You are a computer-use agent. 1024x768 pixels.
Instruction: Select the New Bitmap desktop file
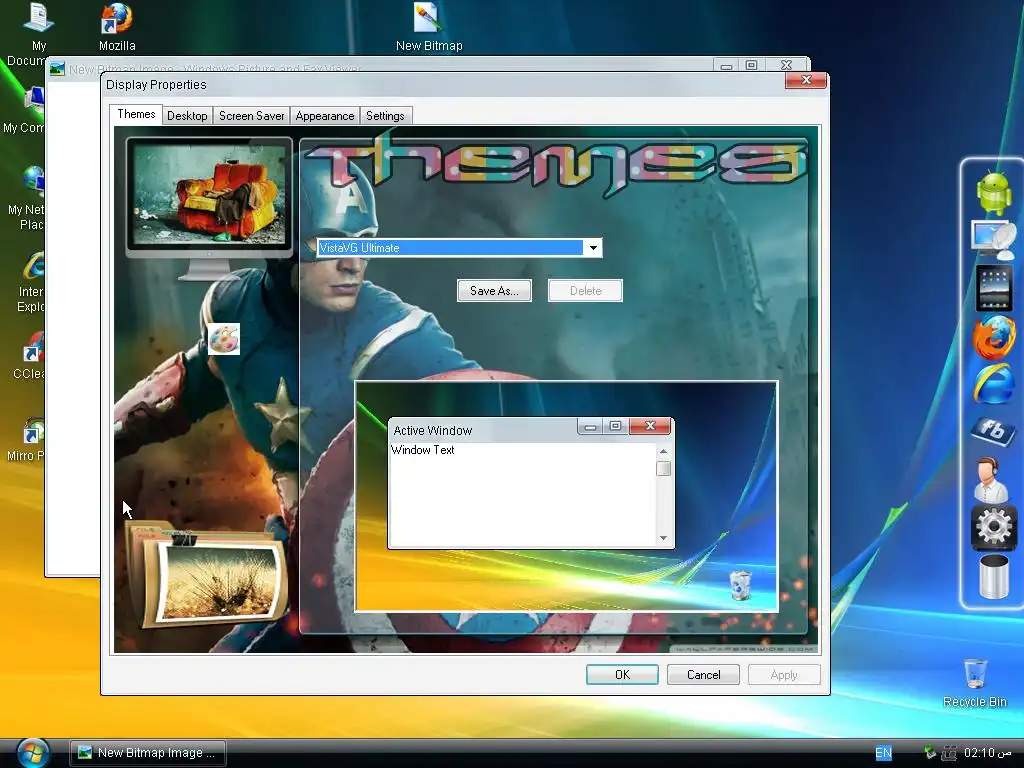coord(429,27)
